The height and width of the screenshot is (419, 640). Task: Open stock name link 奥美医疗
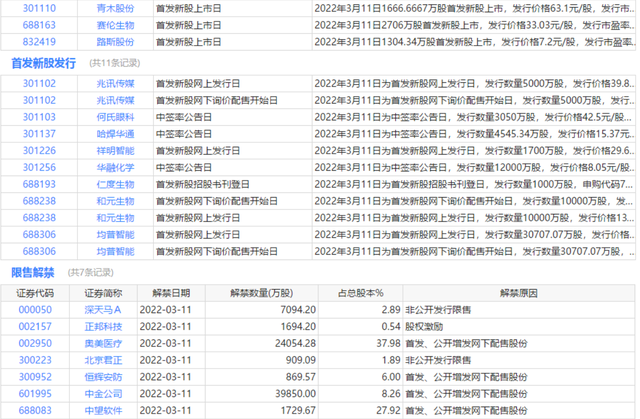point(103,344)
